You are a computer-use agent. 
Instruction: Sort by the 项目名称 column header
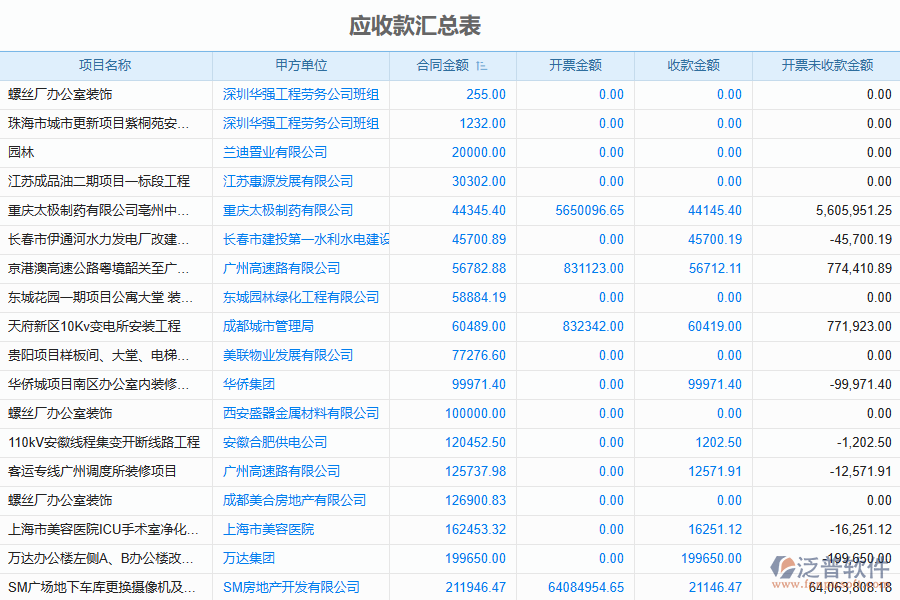[x=105, y=65]
